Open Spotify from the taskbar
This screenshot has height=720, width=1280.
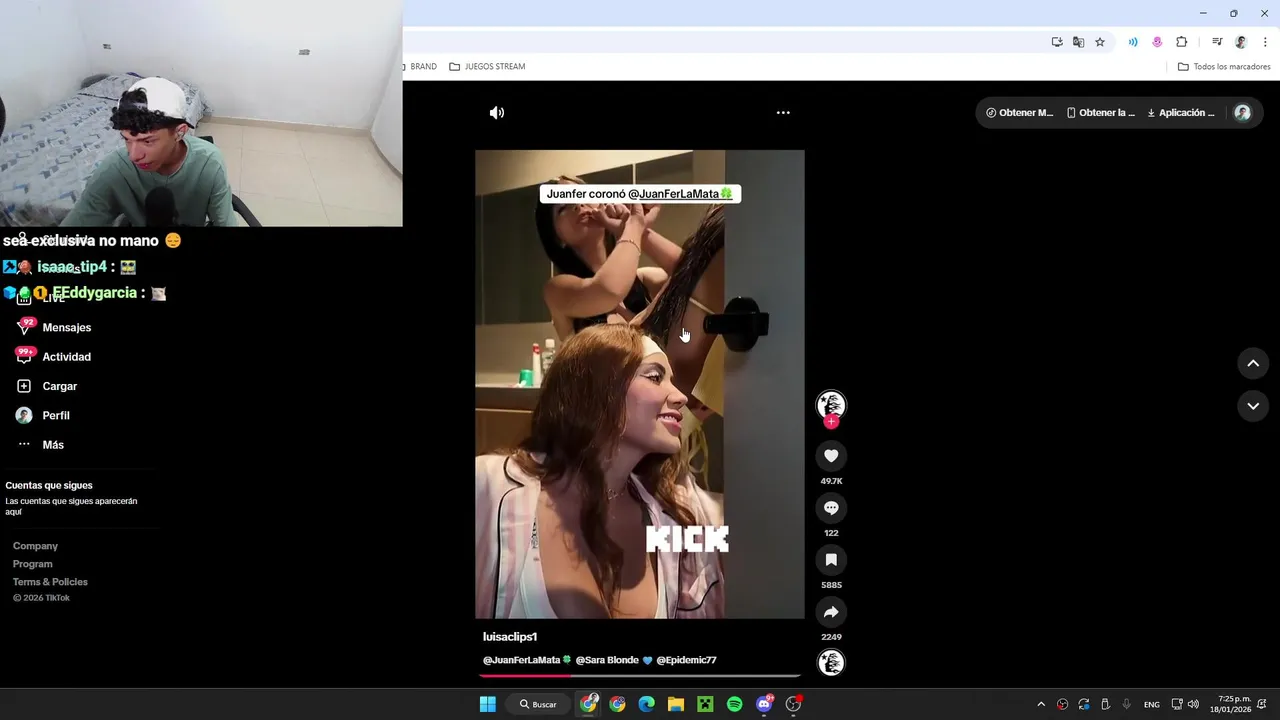(x=735, y=704)
